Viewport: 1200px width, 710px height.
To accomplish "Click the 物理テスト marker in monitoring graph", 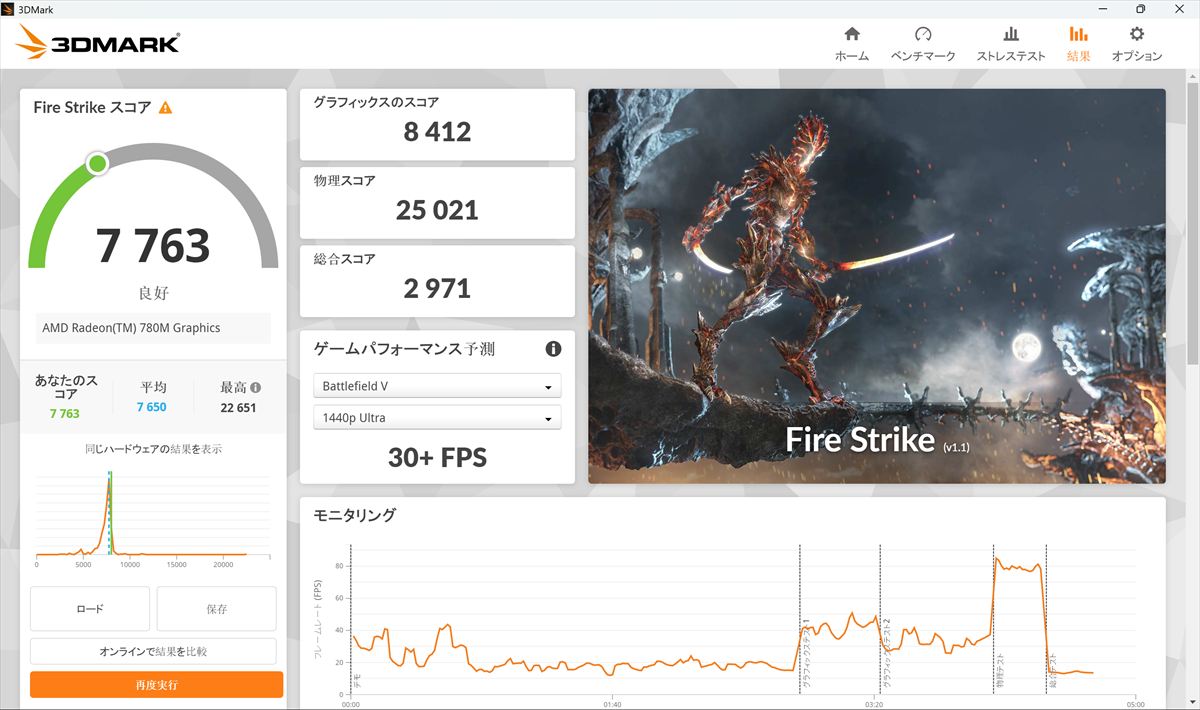I will [998, 671].
